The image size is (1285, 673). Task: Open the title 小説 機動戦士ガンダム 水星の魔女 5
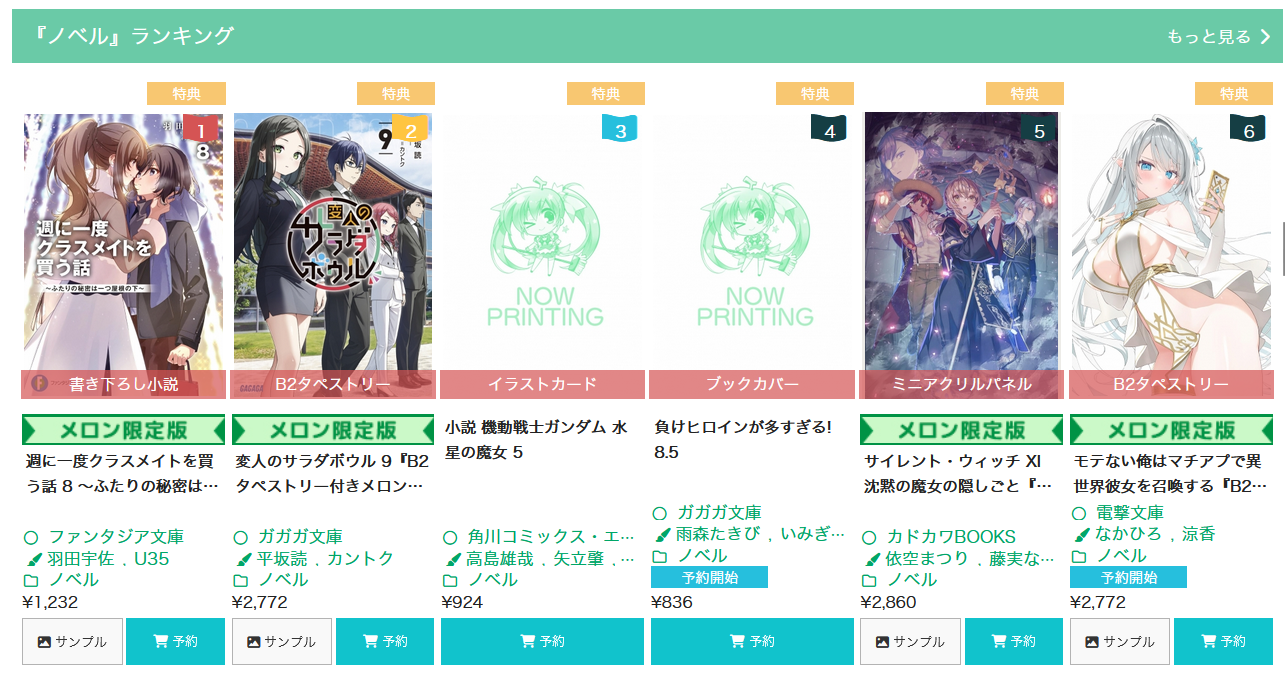tap(537, 440)
